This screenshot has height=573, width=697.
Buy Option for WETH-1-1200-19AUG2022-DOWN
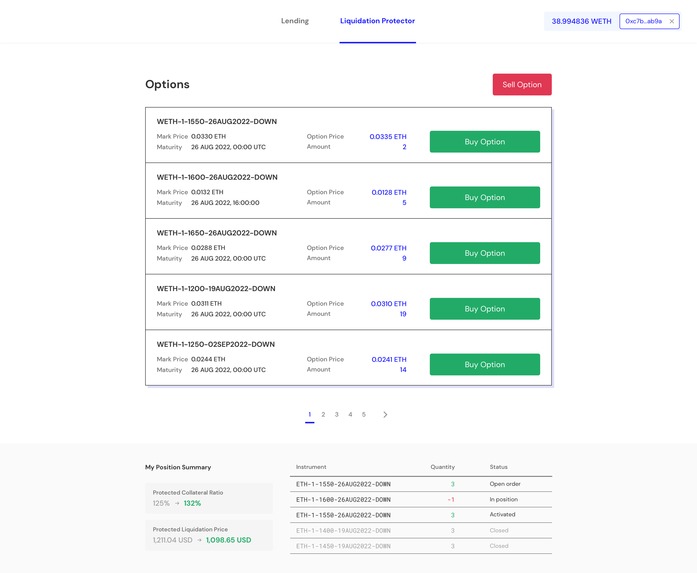pos(485,309)
